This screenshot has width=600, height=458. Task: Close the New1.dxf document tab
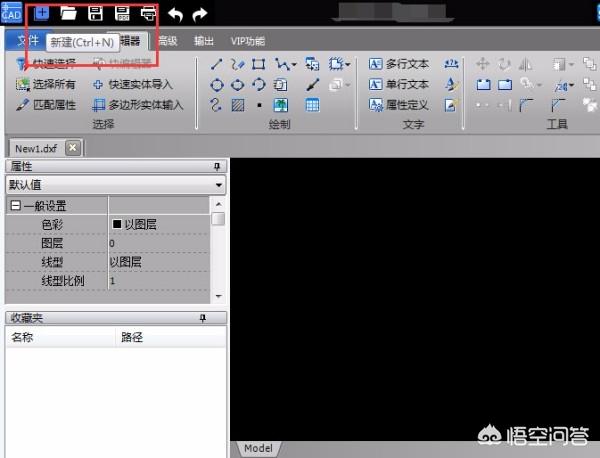click(x=72, y=148)
